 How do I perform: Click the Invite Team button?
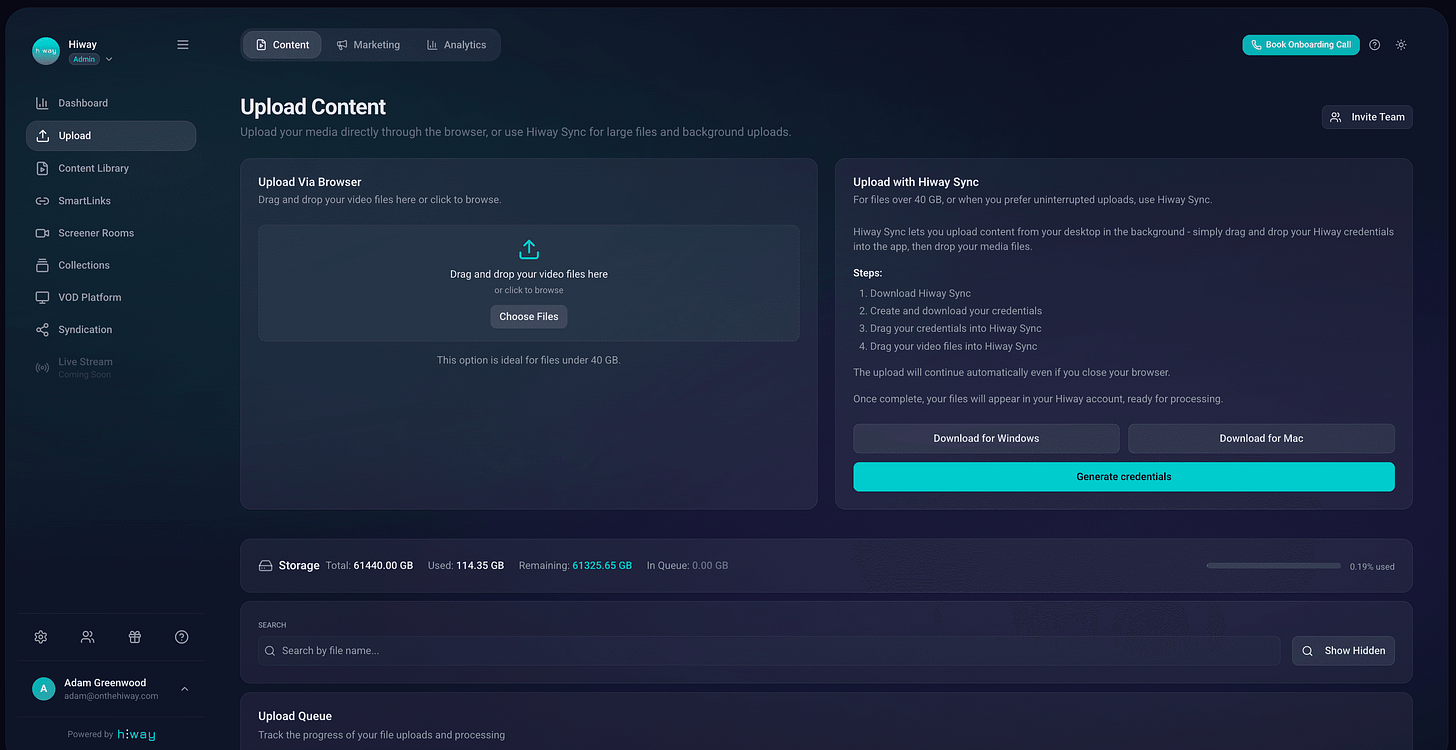1367,117
